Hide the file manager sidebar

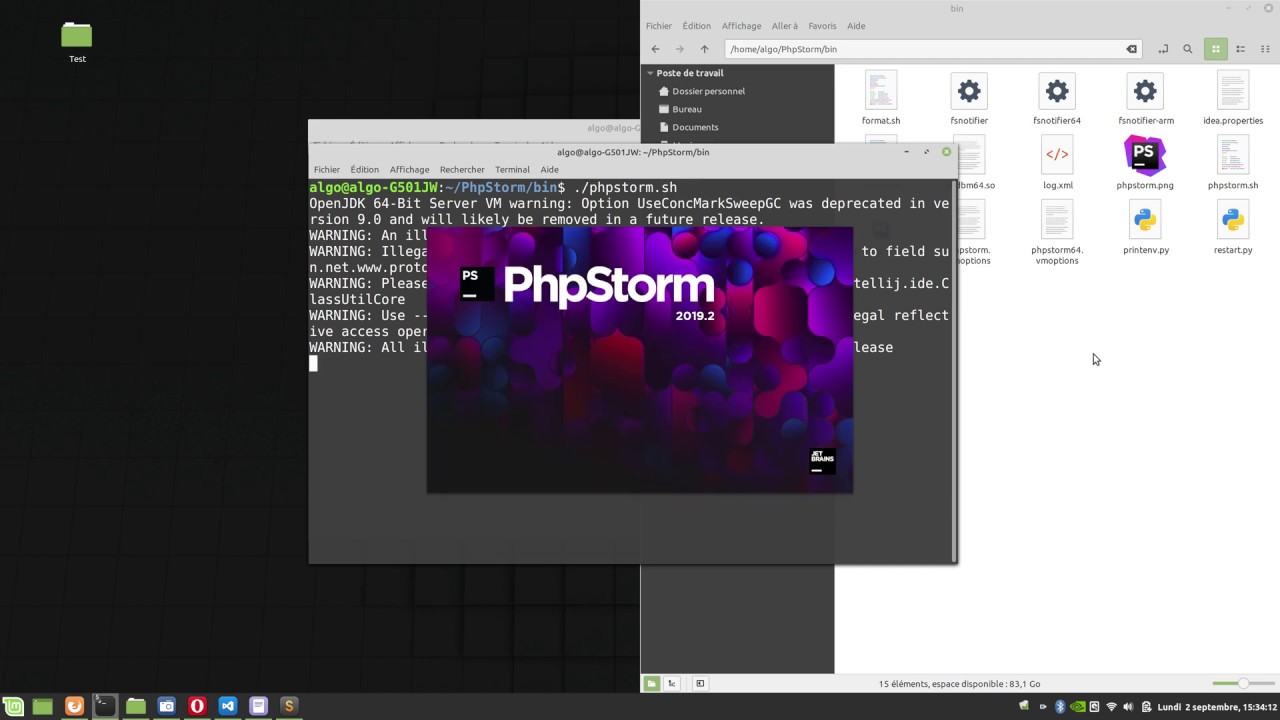point(700,684)
